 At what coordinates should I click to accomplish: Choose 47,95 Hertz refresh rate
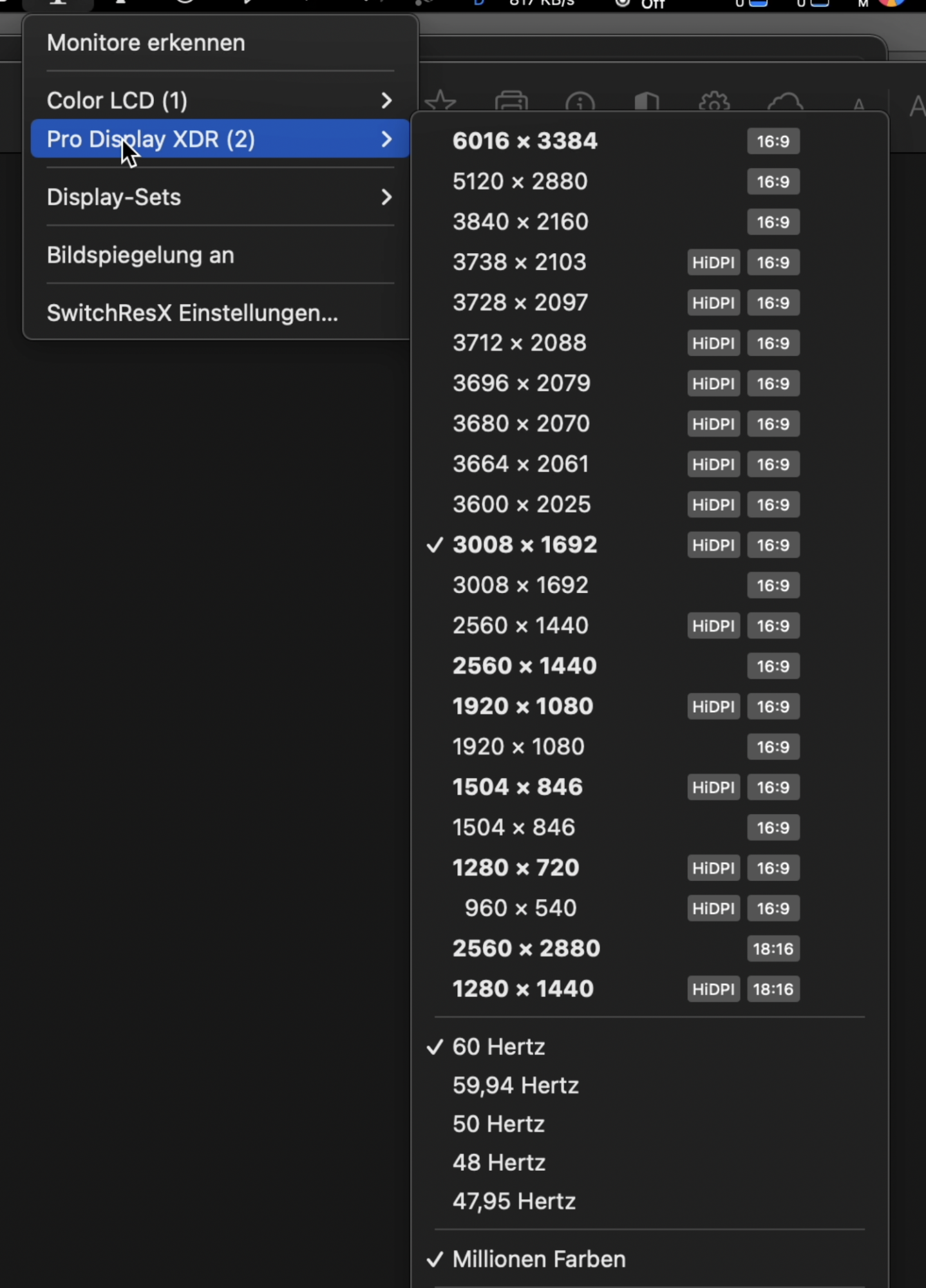649,1202
